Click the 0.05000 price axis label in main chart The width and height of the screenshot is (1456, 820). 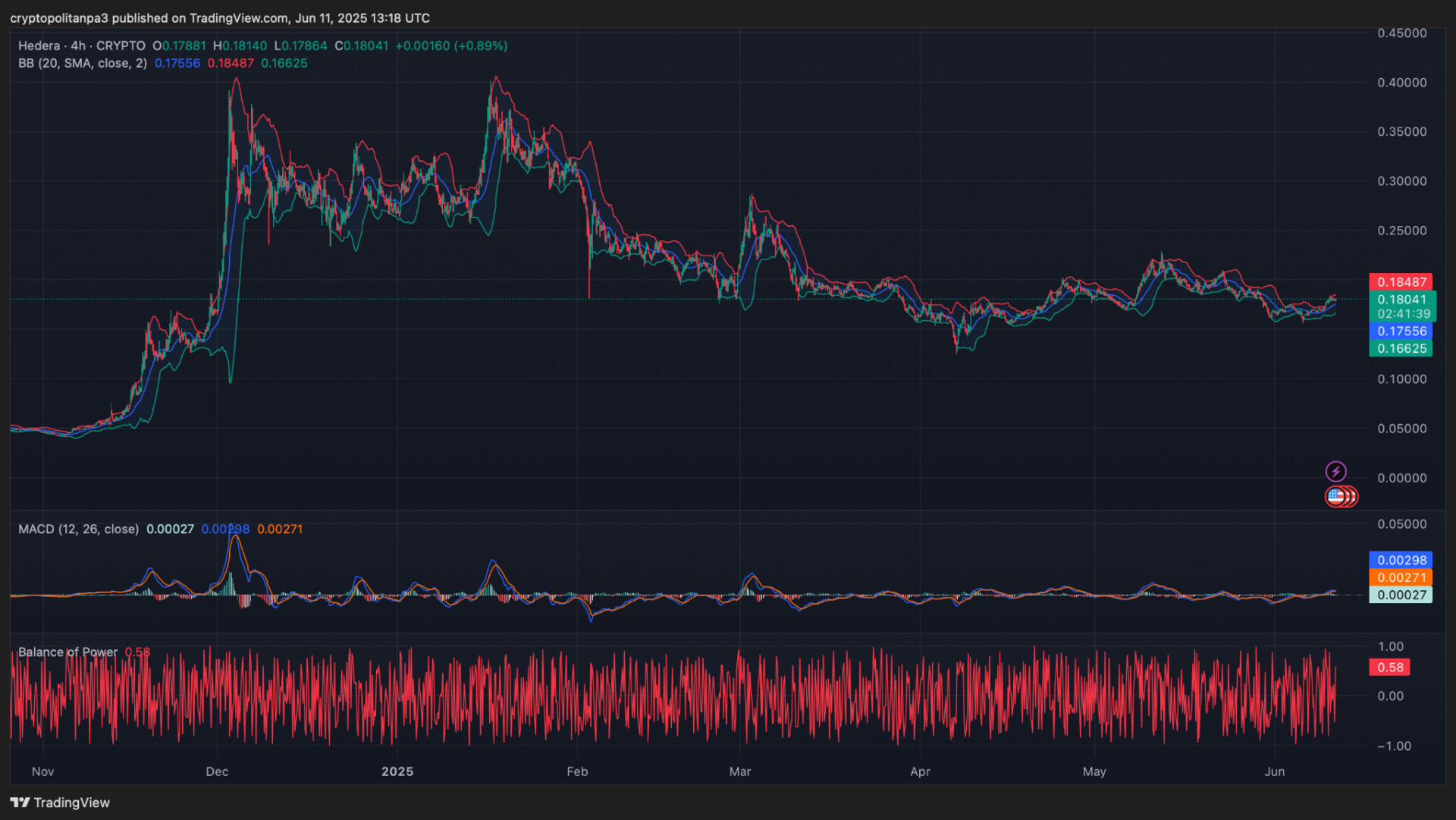tap(1402, 428)
